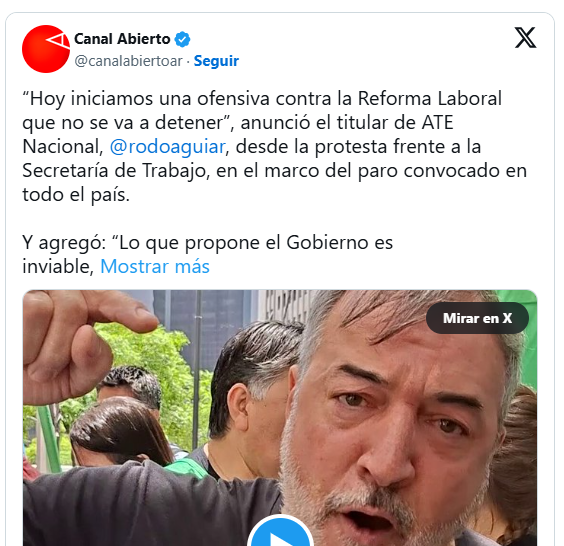Expand the tweet with Mostrar más
The image size is (564, 546).
[155, 267]
